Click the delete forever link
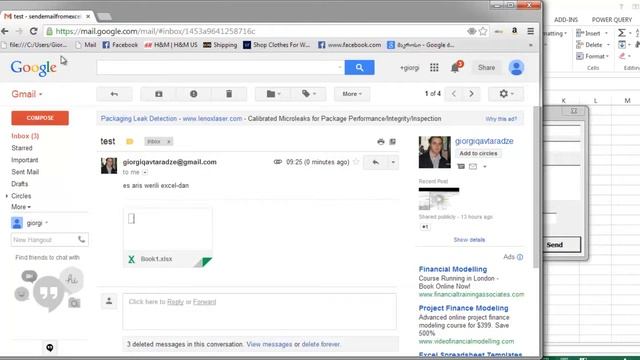The height and width of the screenshot is (360, 640). (x=320, y=344)
